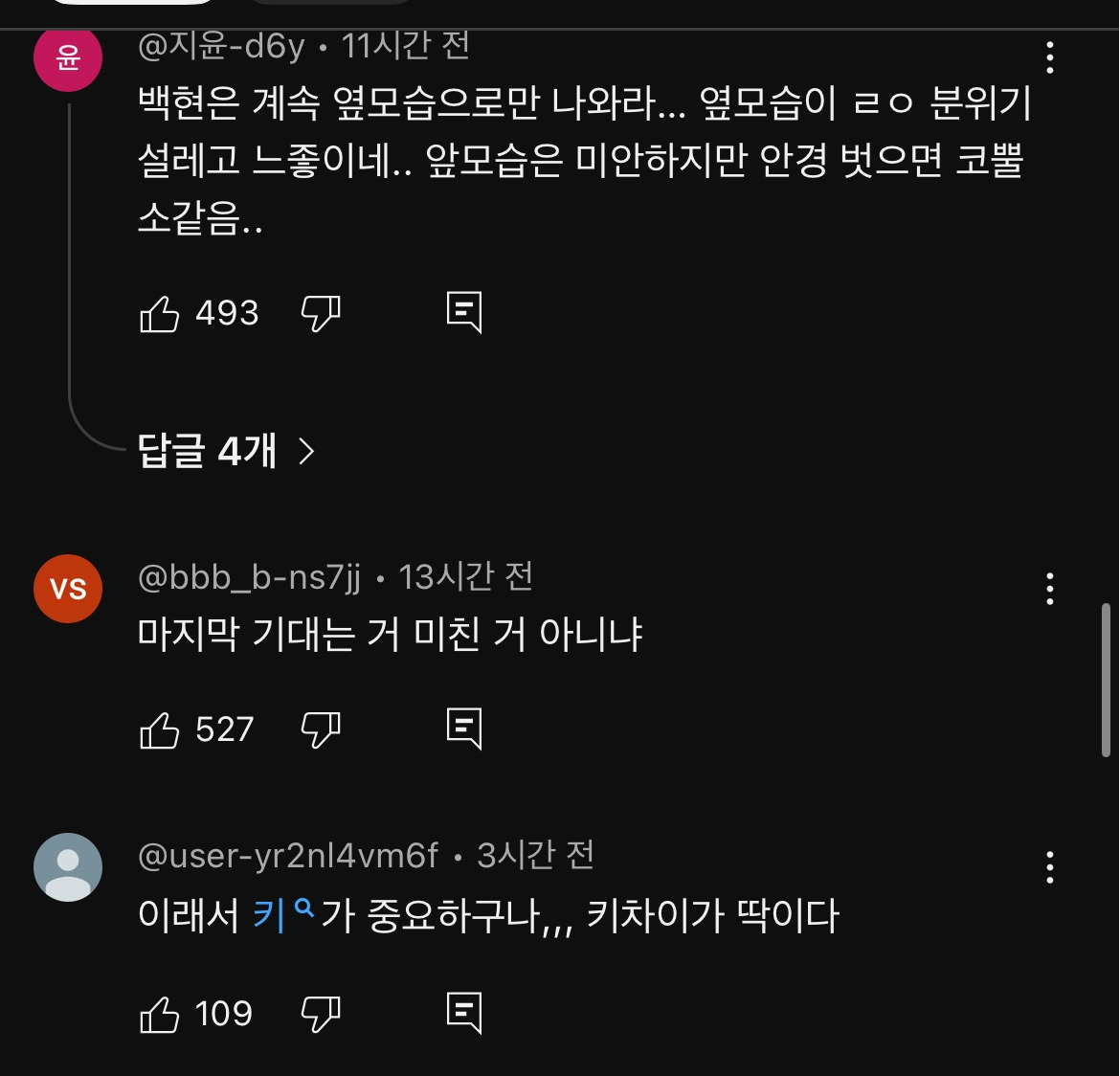1120x1076 pixels.
Task: Click the pink 윤 profile avatar
Action: (68, 57)
